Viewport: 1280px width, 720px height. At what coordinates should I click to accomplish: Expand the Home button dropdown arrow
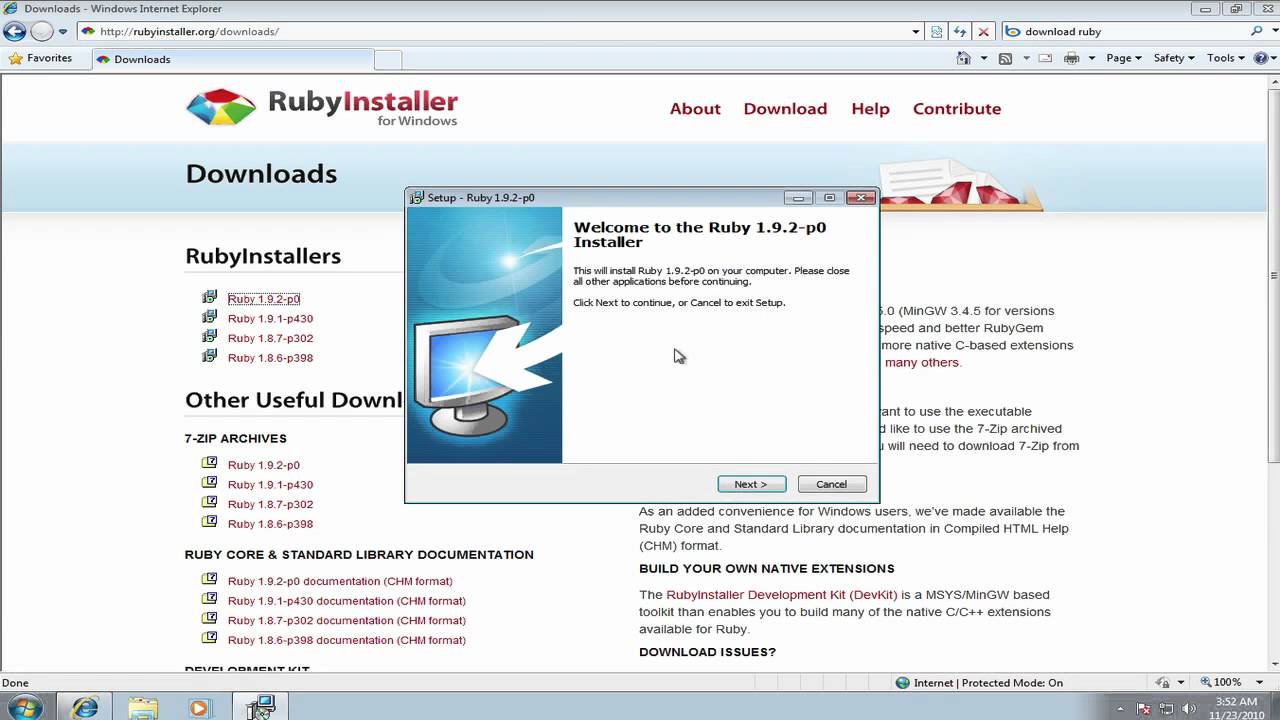[x=984, y=59]
